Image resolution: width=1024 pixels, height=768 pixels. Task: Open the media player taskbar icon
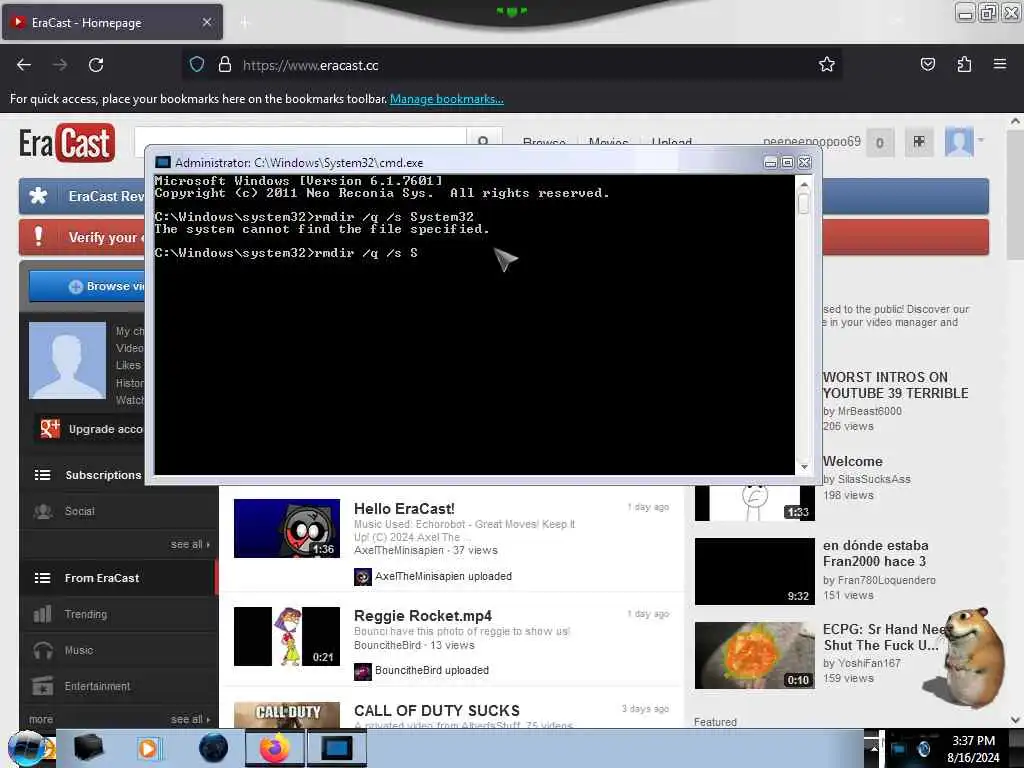150,748
